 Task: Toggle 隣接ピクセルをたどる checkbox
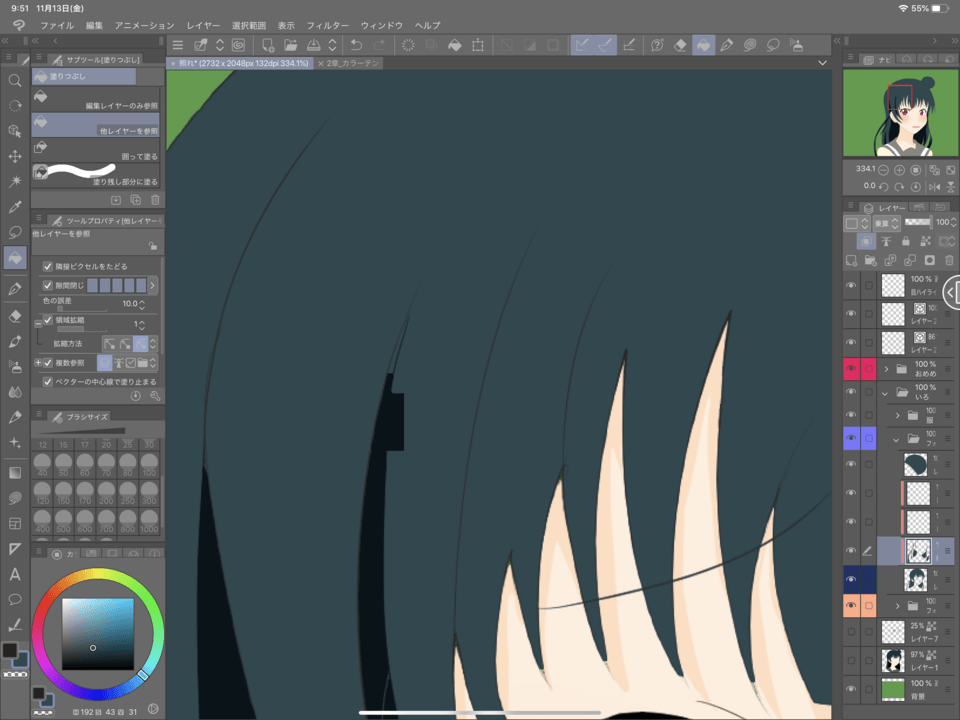[47, 267]
